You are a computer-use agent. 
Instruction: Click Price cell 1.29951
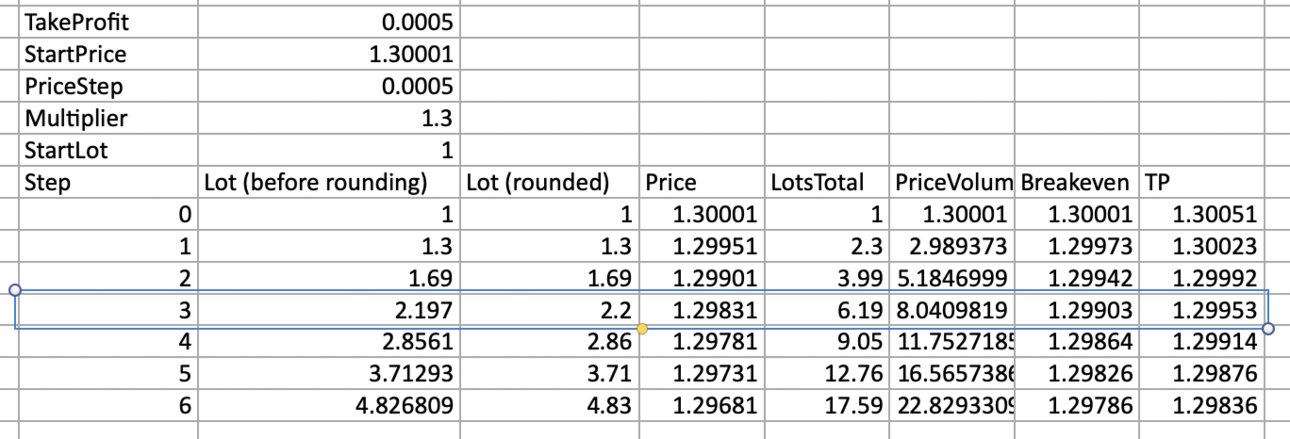(x=701, y=245)
